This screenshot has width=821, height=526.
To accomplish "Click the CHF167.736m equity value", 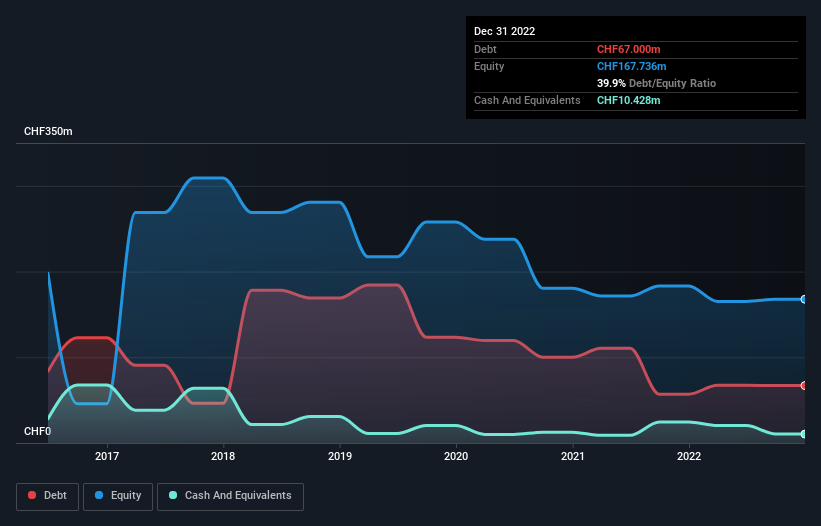I will point(631,66).
